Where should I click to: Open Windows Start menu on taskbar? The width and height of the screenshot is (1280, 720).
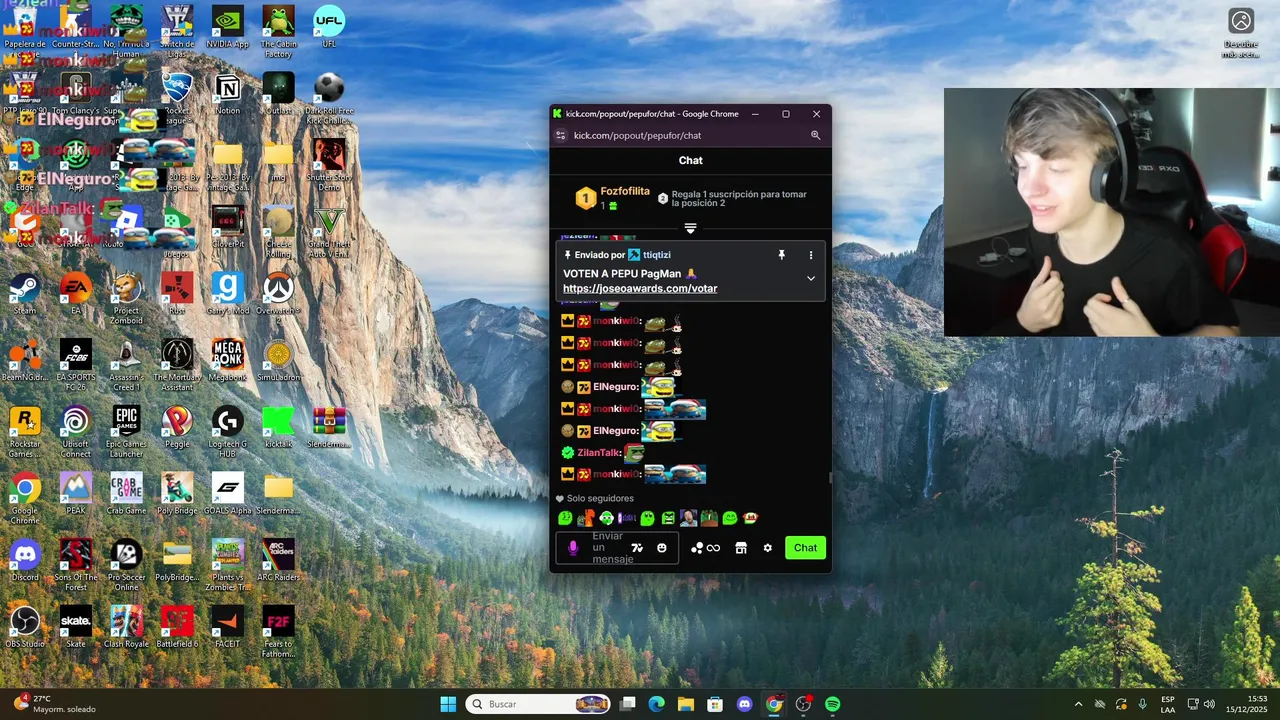click(448, 704)
